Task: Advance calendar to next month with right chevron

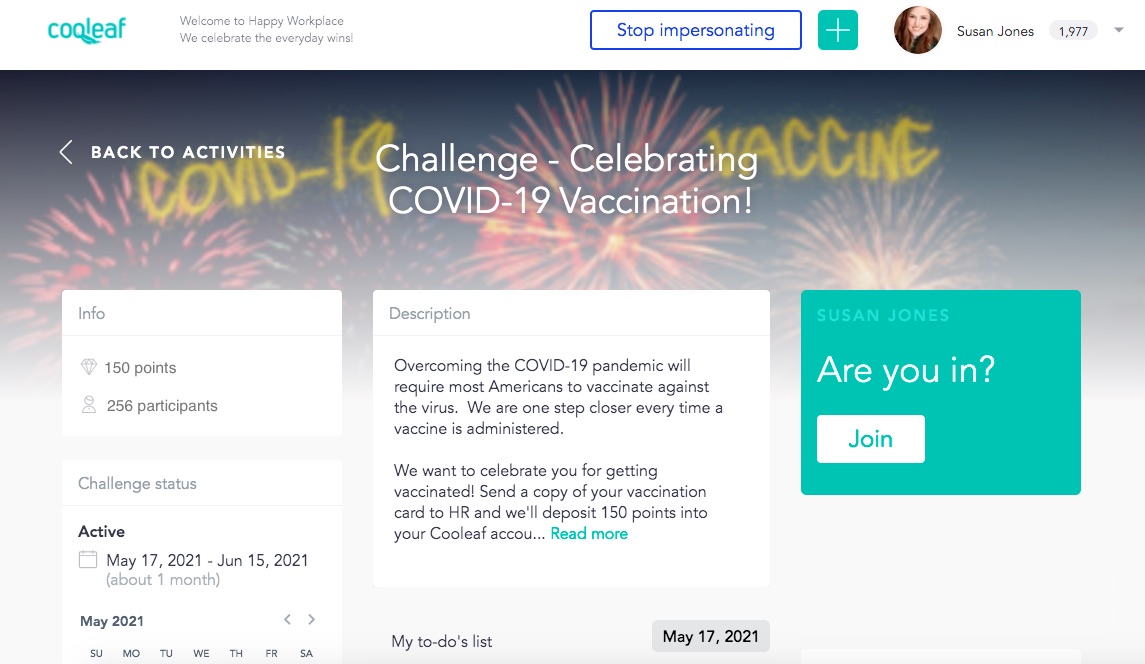Action: (x=311, y=619)
